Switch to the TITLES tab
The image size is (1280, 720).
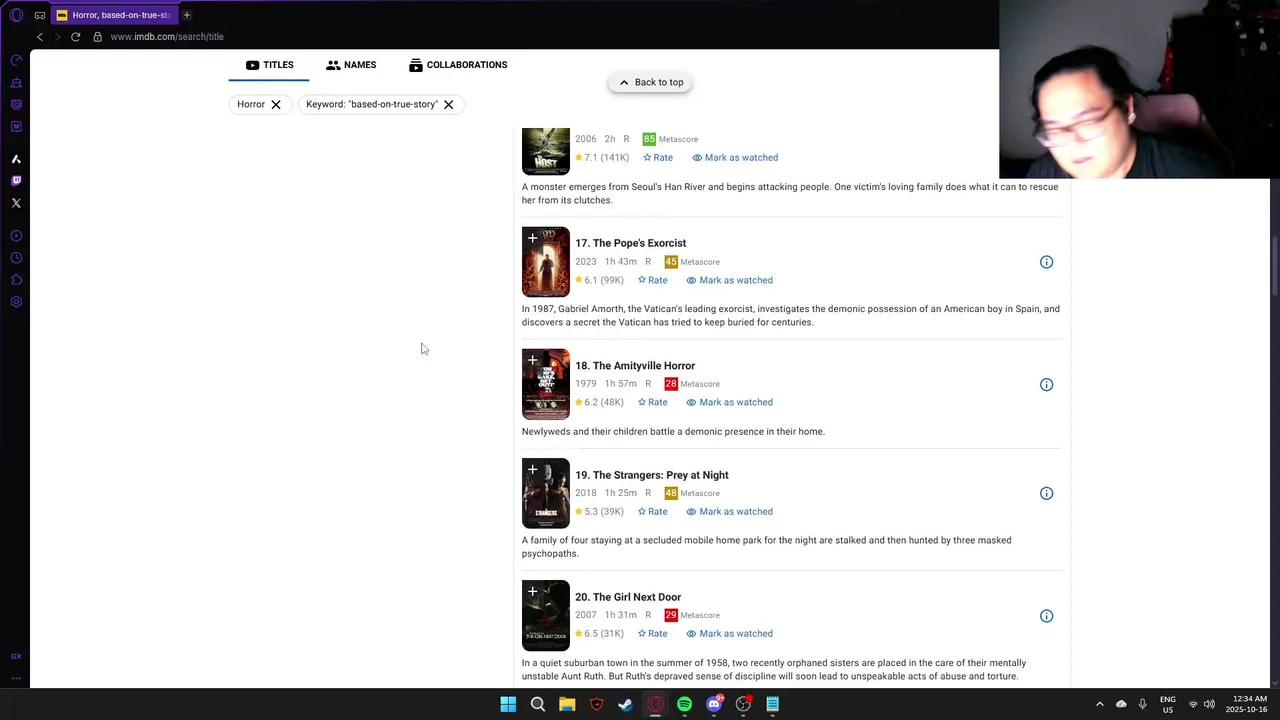(x=269, y=65)
